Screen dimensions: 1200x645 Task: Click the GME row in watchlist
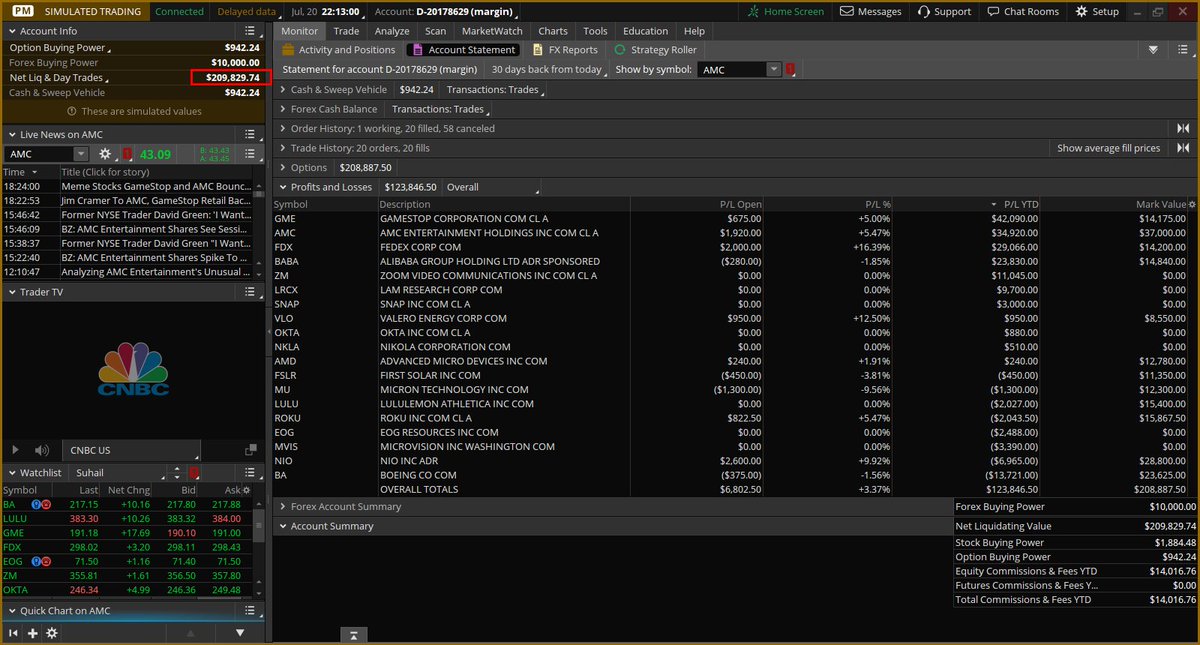point(125,533)
